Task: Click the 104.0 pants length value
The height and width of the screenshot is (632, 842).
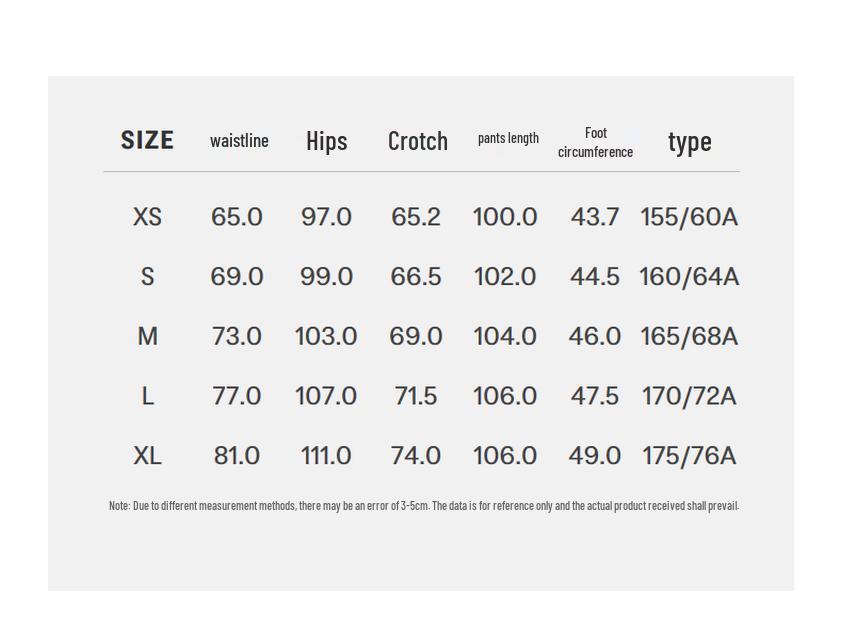Action: [505, 337]
